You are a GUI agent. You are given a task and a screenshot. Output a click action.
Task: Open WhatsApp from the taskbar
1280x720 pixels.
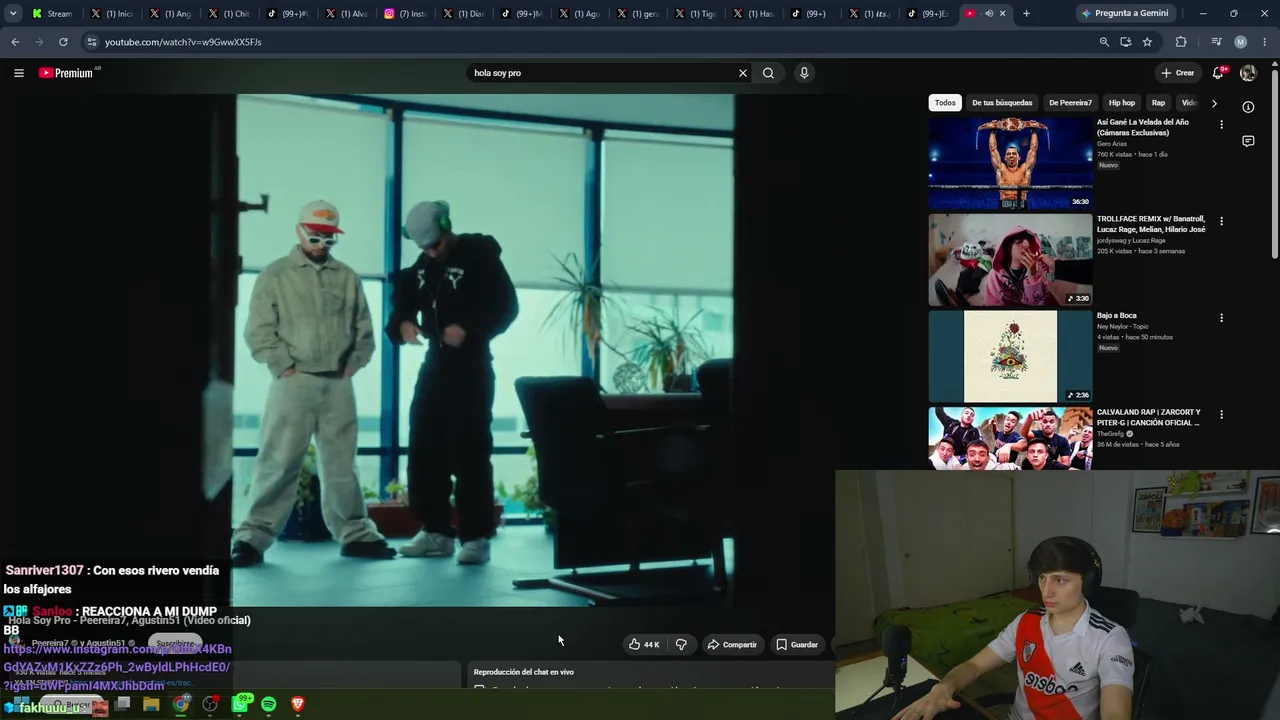tap(240, 705)
